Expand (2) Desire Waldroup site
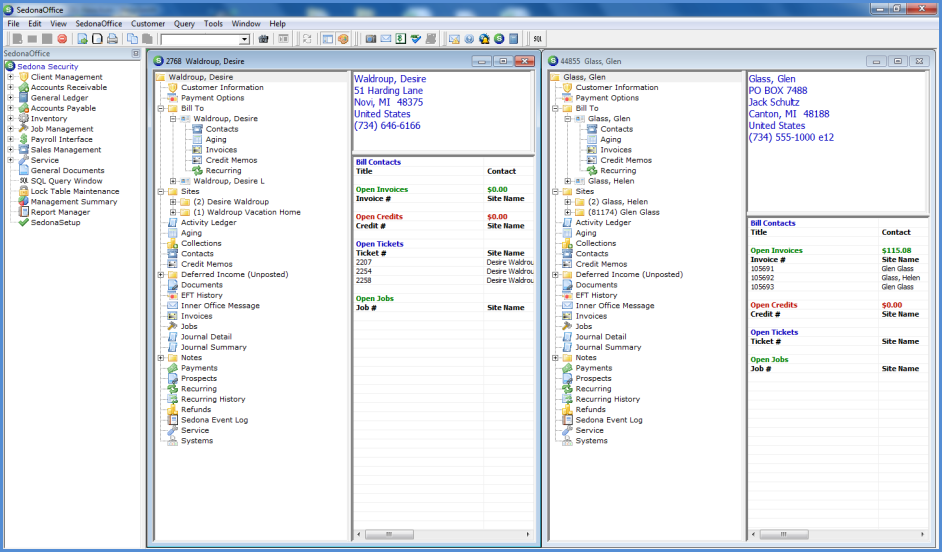942x552 pixels. 173,202
